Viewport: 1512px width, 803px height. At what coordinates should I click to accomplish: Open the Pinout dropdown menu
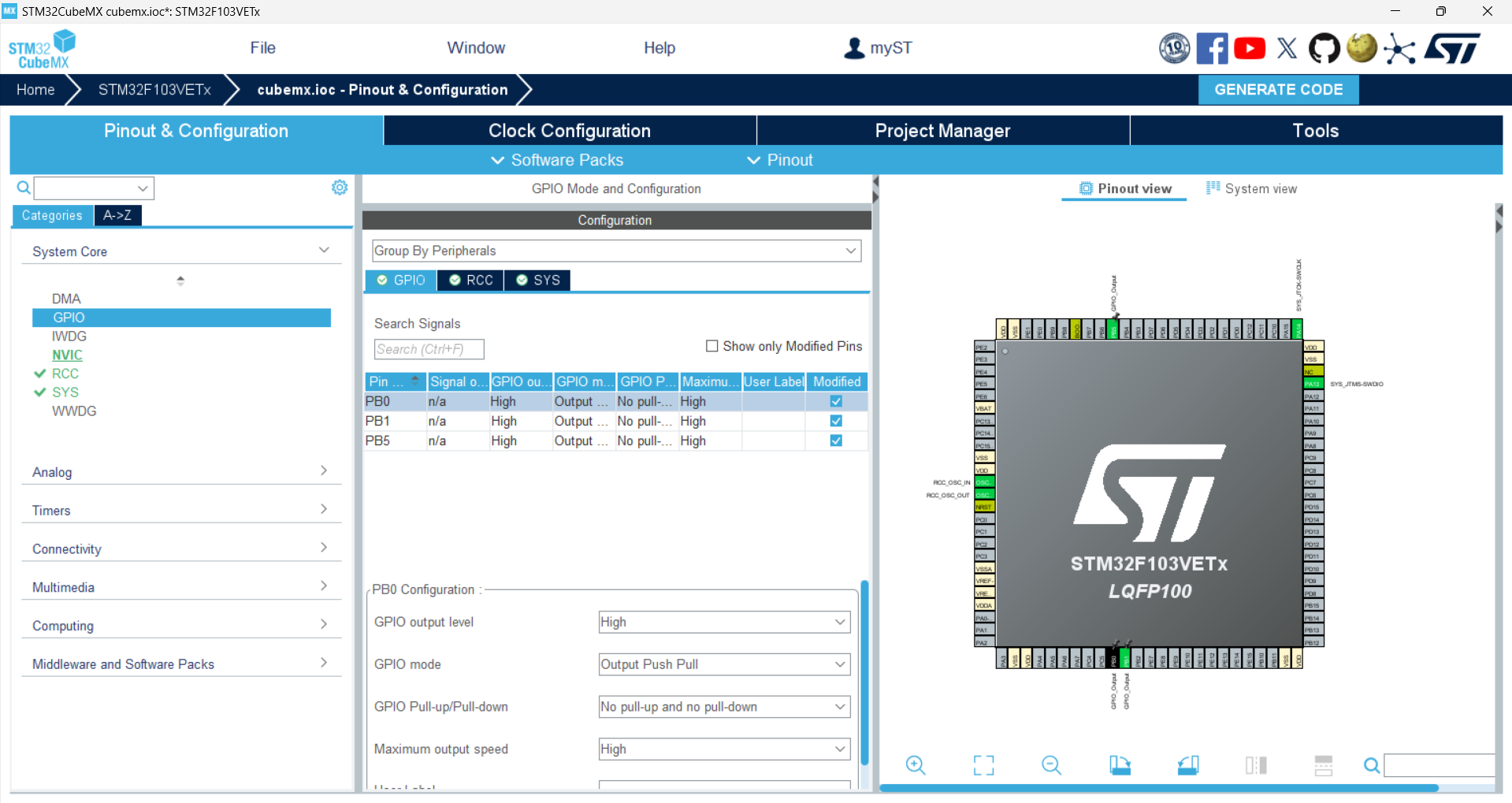[x=780, y=160]
